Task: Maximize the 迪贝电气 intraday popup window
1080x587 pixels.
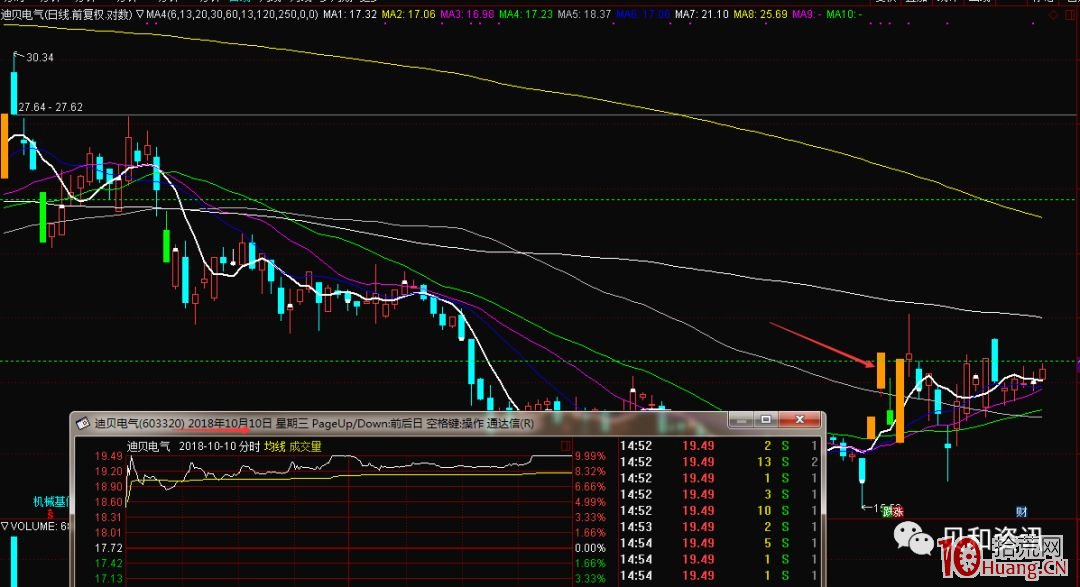Action: (765, 419)
